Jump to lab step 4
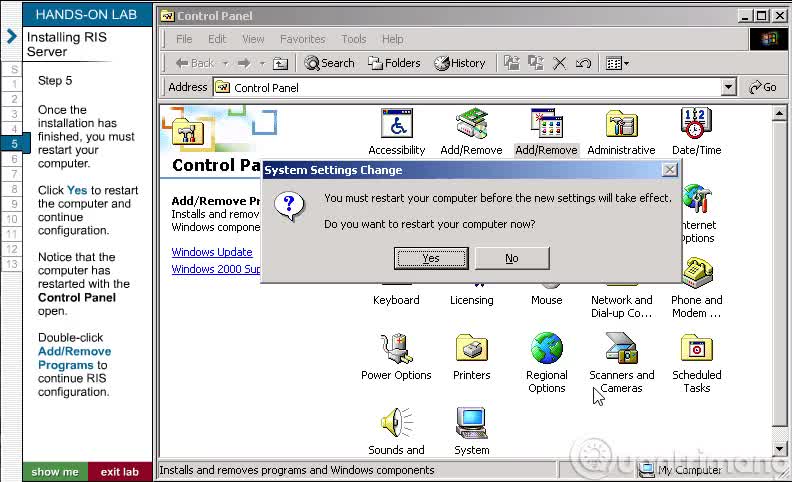The image size is (792, 482). pos(14,129)
